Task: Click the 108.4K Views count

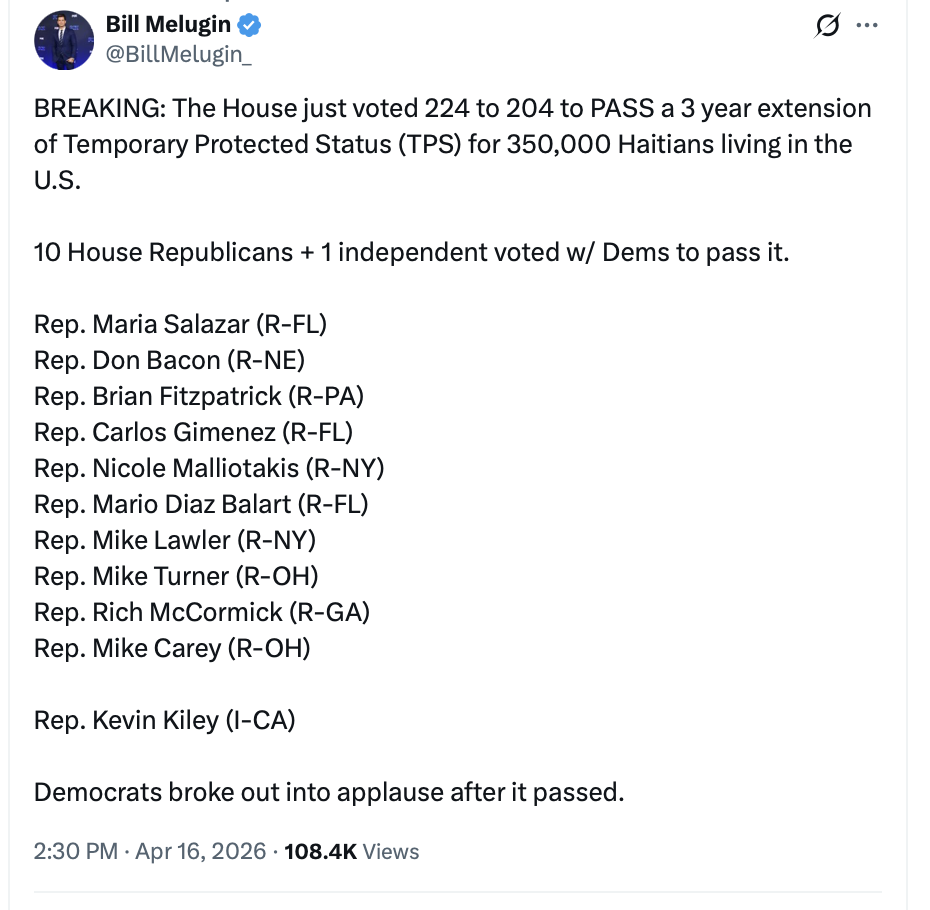Action: (352, 851)
